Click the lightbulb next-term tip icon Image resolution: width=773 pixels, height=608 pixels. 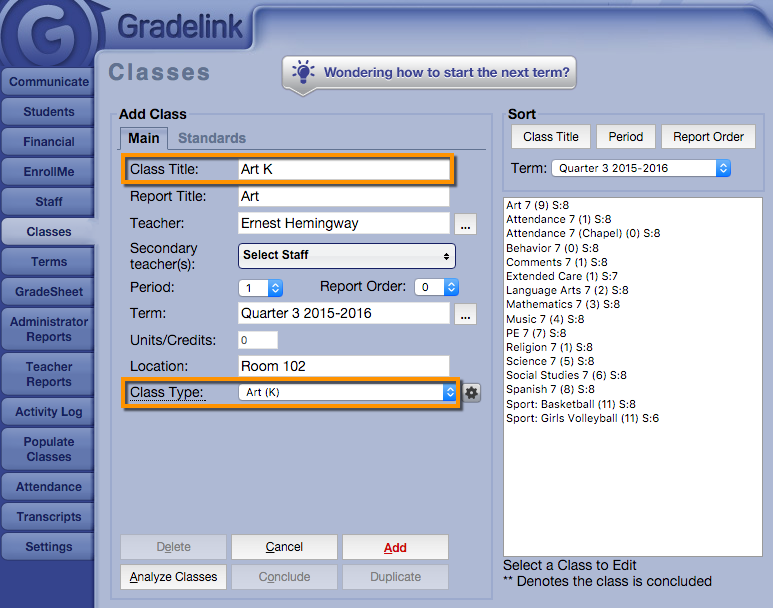(302, 72)
